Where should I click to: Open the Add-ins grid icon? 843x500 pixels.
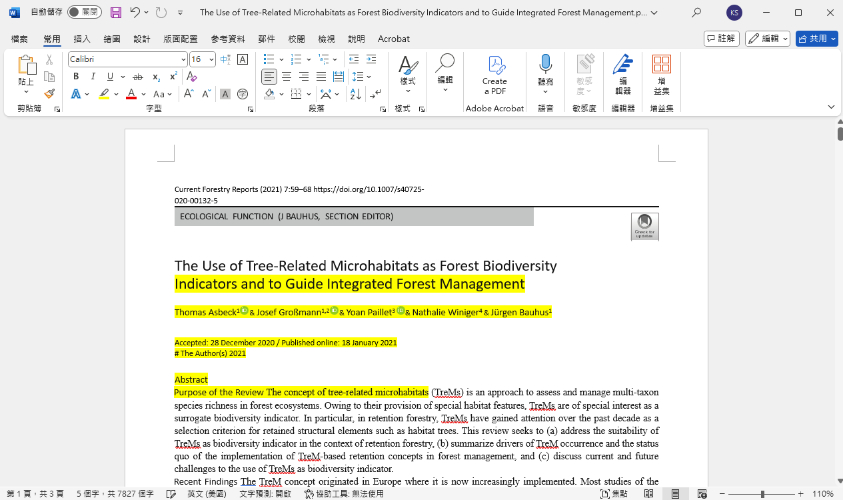click(x=662, y=70)
